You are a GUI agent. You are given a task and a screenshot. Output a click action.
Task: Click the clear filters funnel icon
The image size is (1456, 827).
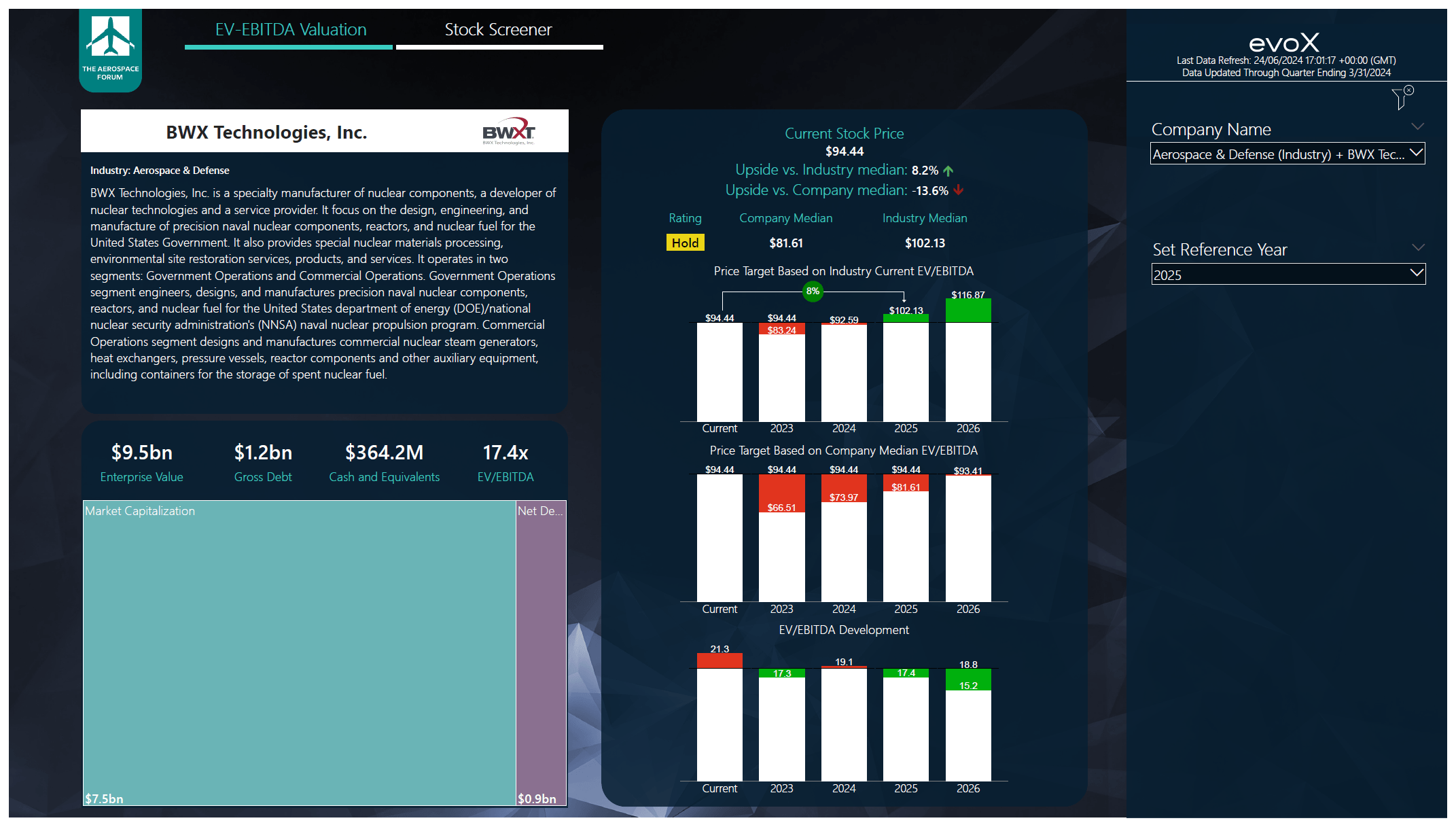coord(1402,98)
